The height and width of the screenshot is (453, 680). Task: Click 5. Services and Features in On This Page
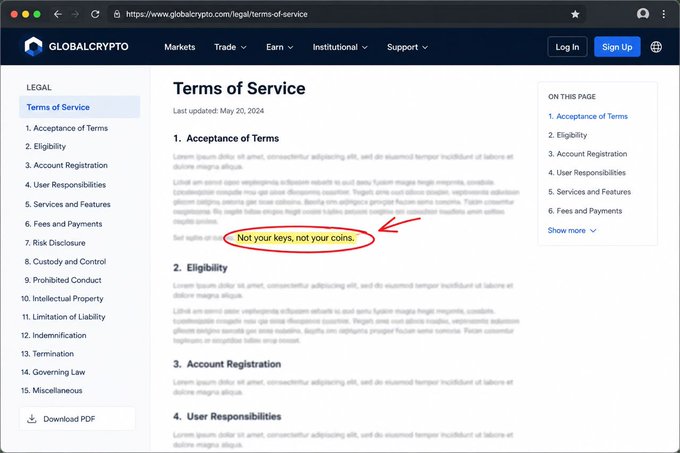[x=589, y=192]
